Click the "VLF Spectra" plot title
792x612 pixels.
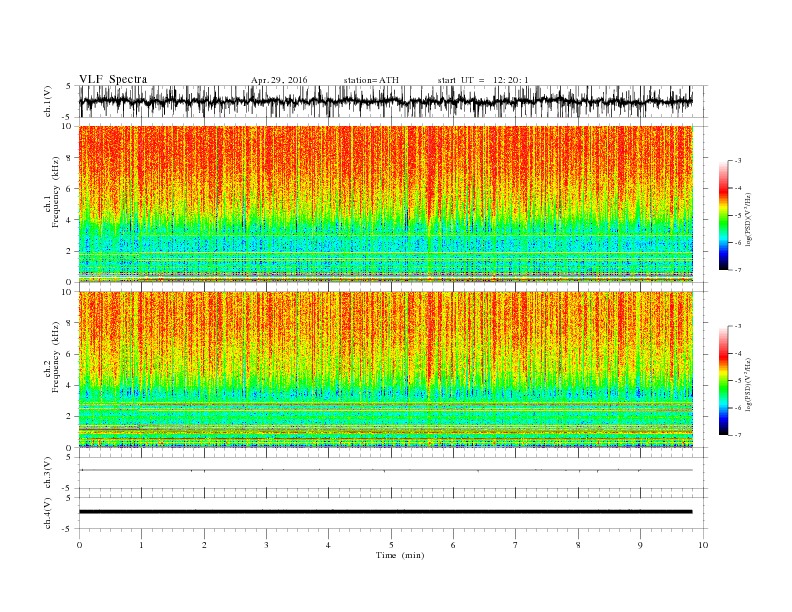coord(113,79)
